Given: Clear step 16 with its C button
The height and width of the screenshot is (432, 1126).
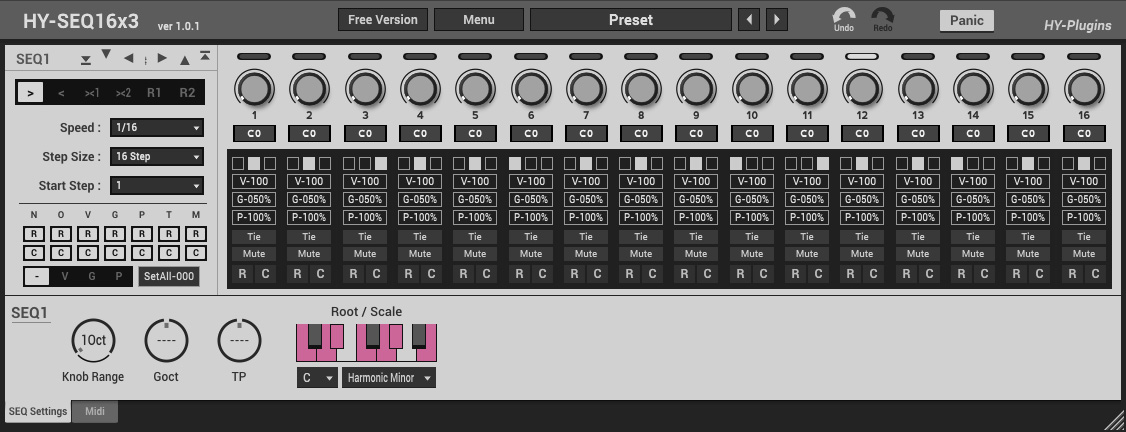Looking at the screenshot, I should [x=1095, y=273].
